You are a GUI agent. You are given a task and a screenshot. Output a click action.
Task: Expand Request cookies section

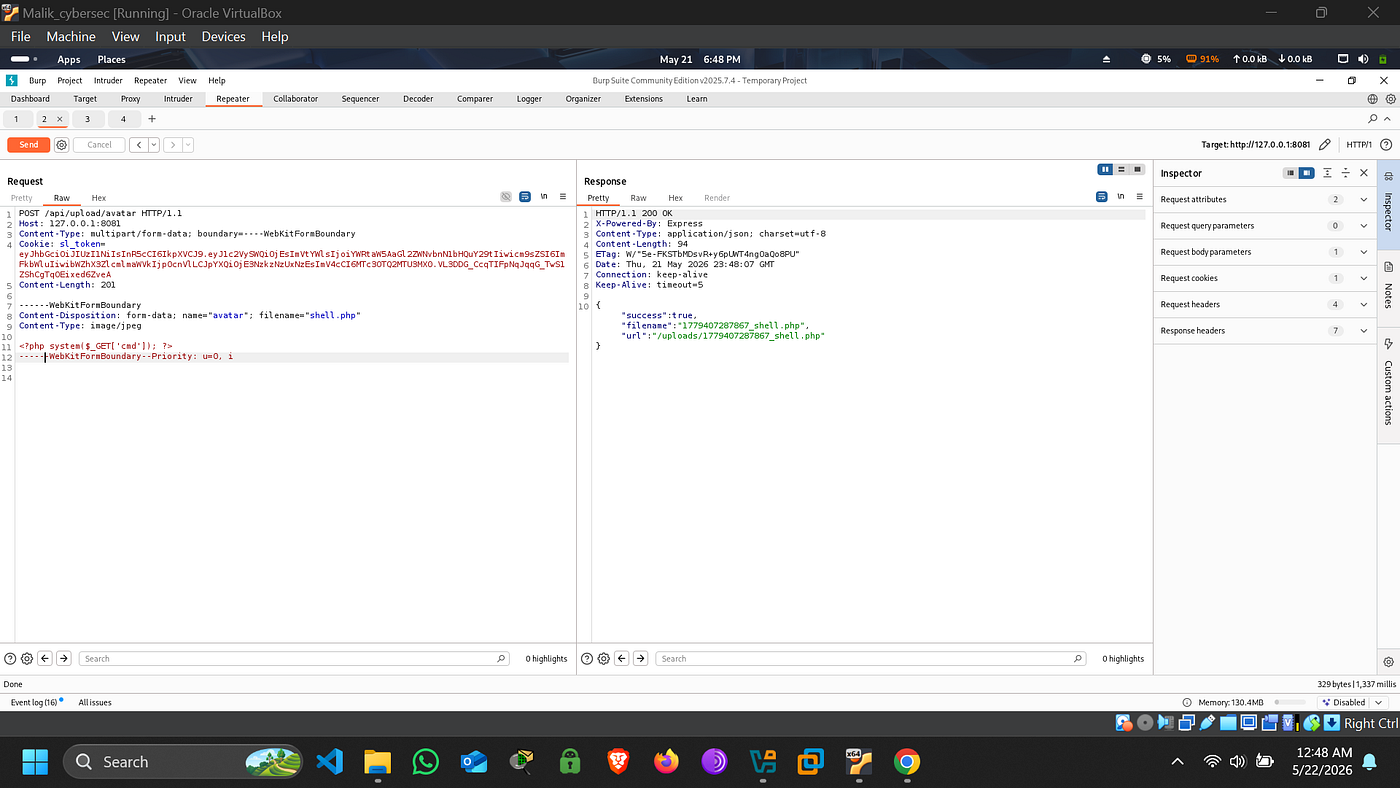click(1265, 278)
